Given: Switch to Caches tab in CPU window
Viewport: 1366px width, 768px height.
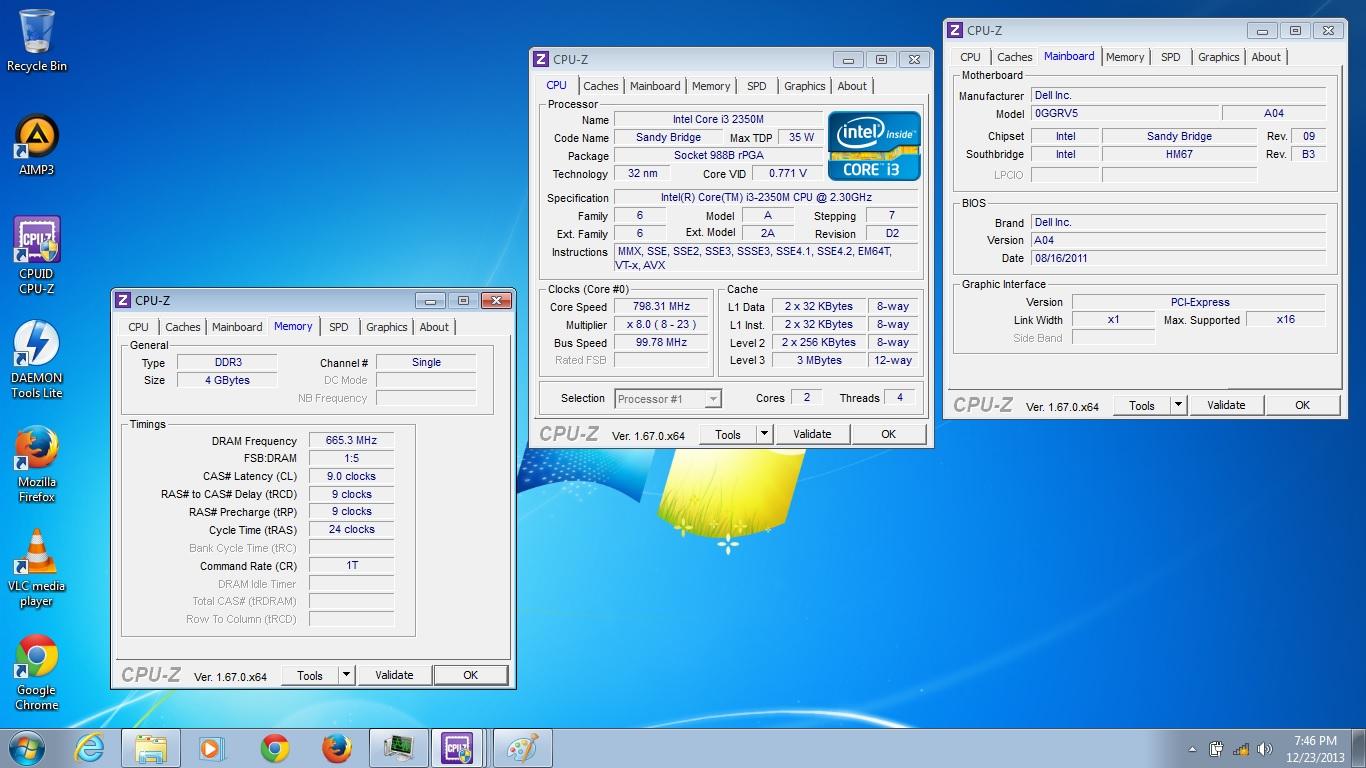Looking at the screenshot, I should (x=600, y=86).
